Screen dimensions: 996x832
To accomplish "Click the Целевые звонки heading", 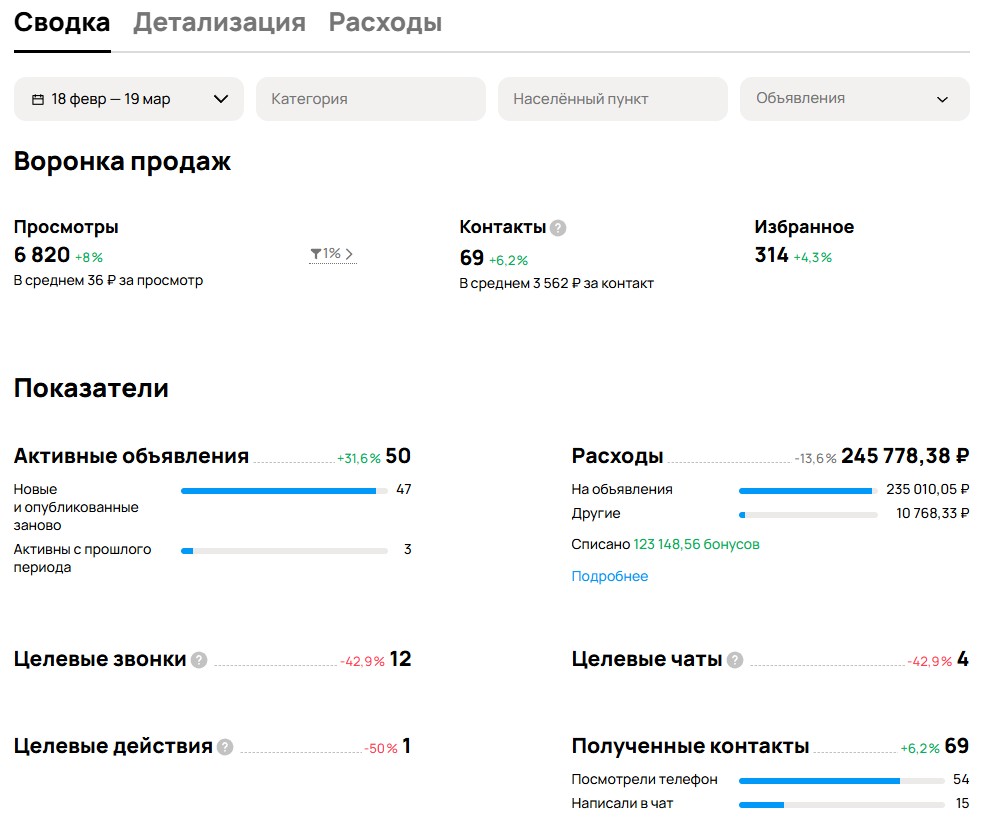I will click(x=100, y=659).
